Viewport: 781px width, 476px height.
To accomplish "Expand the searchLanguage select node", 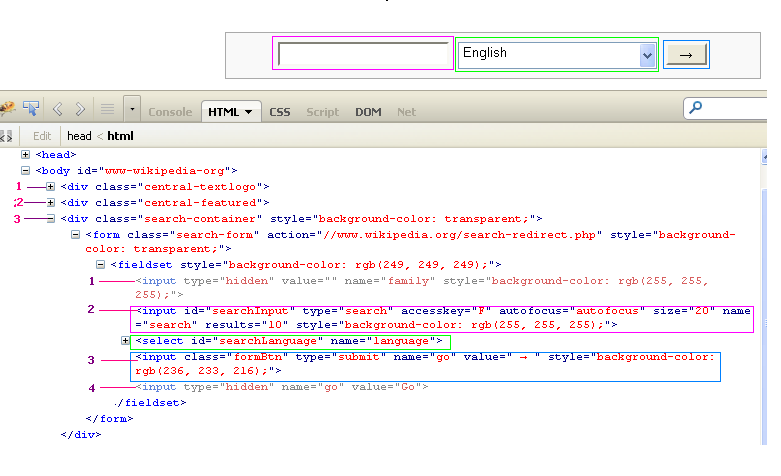I will 125,342.
